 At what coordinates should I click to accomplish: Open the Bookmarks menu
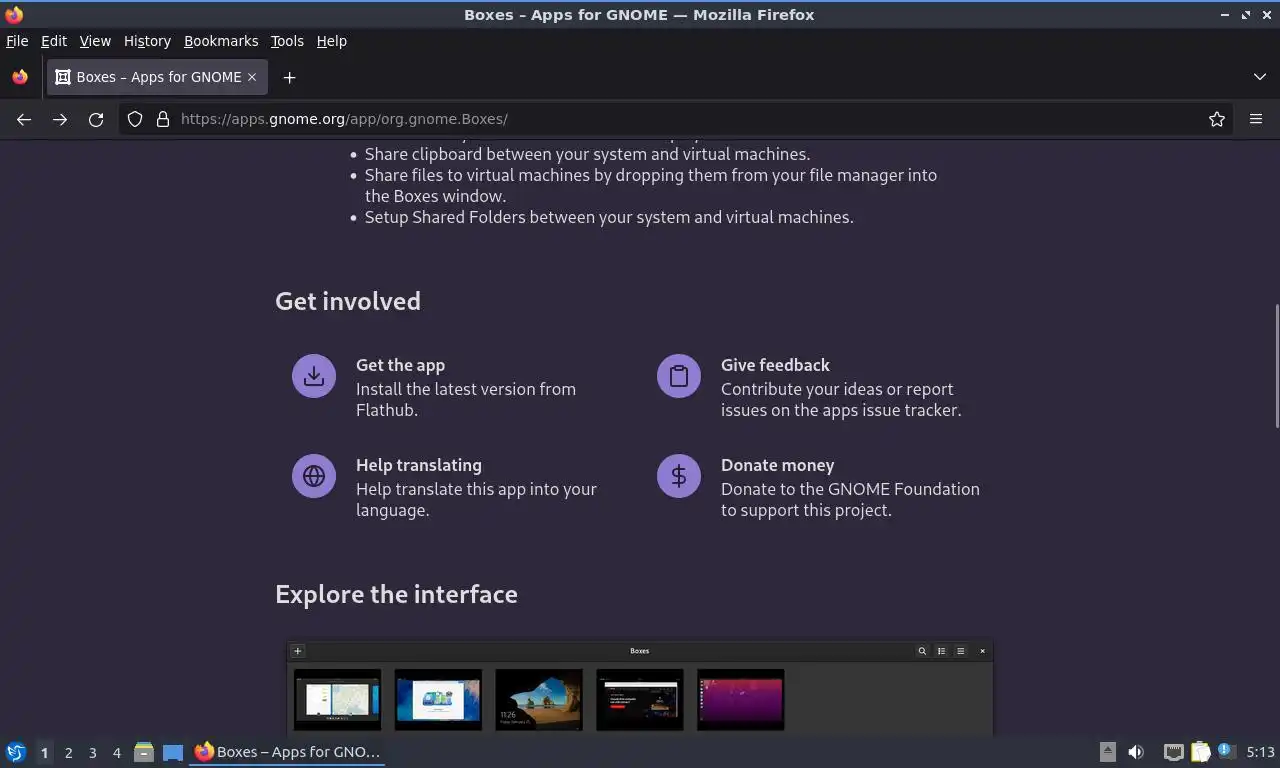221,41
